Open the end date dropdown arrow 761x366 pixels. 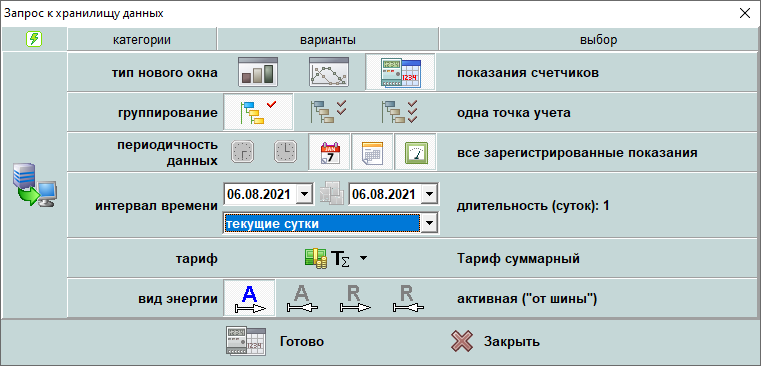429,195
